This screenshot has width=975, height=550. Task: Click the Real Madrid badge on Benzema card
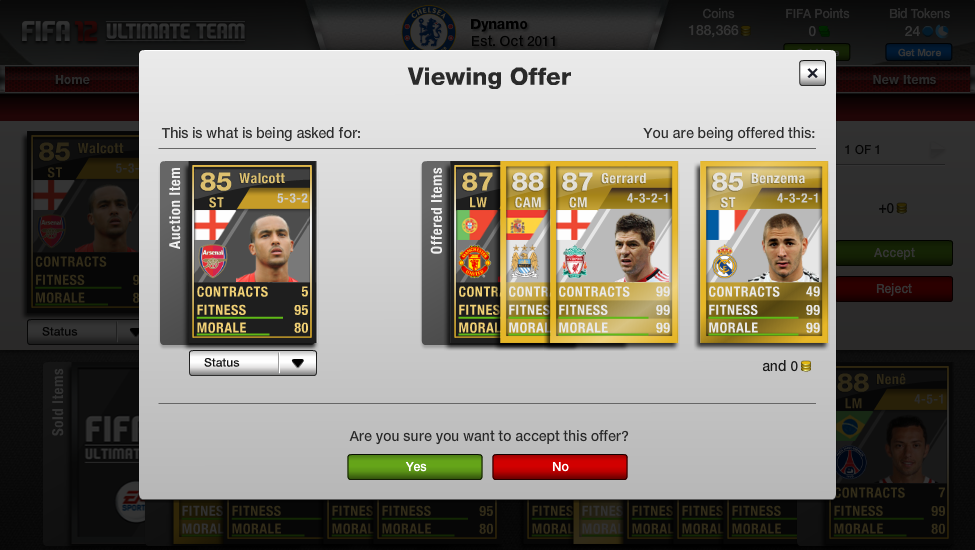pyautogui.click(x=724, y=262)
